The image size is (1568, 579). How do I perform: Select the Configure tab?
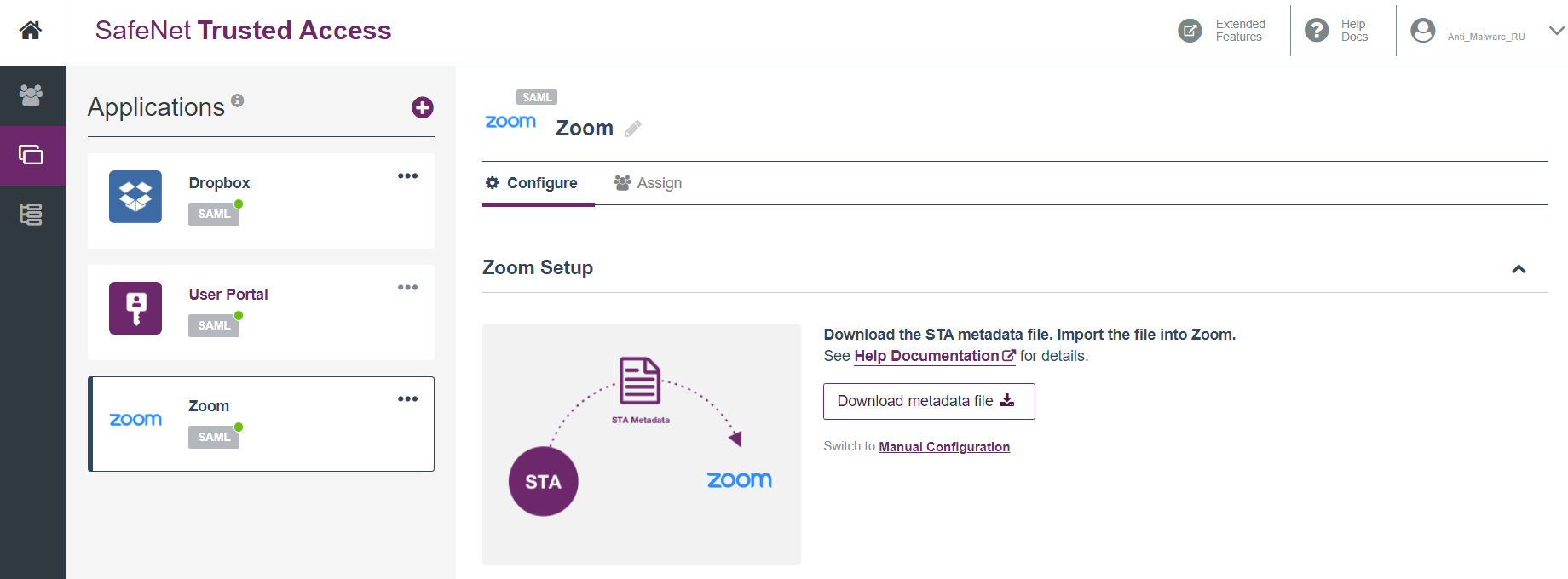pyautogui.click(x=532, y=183)
